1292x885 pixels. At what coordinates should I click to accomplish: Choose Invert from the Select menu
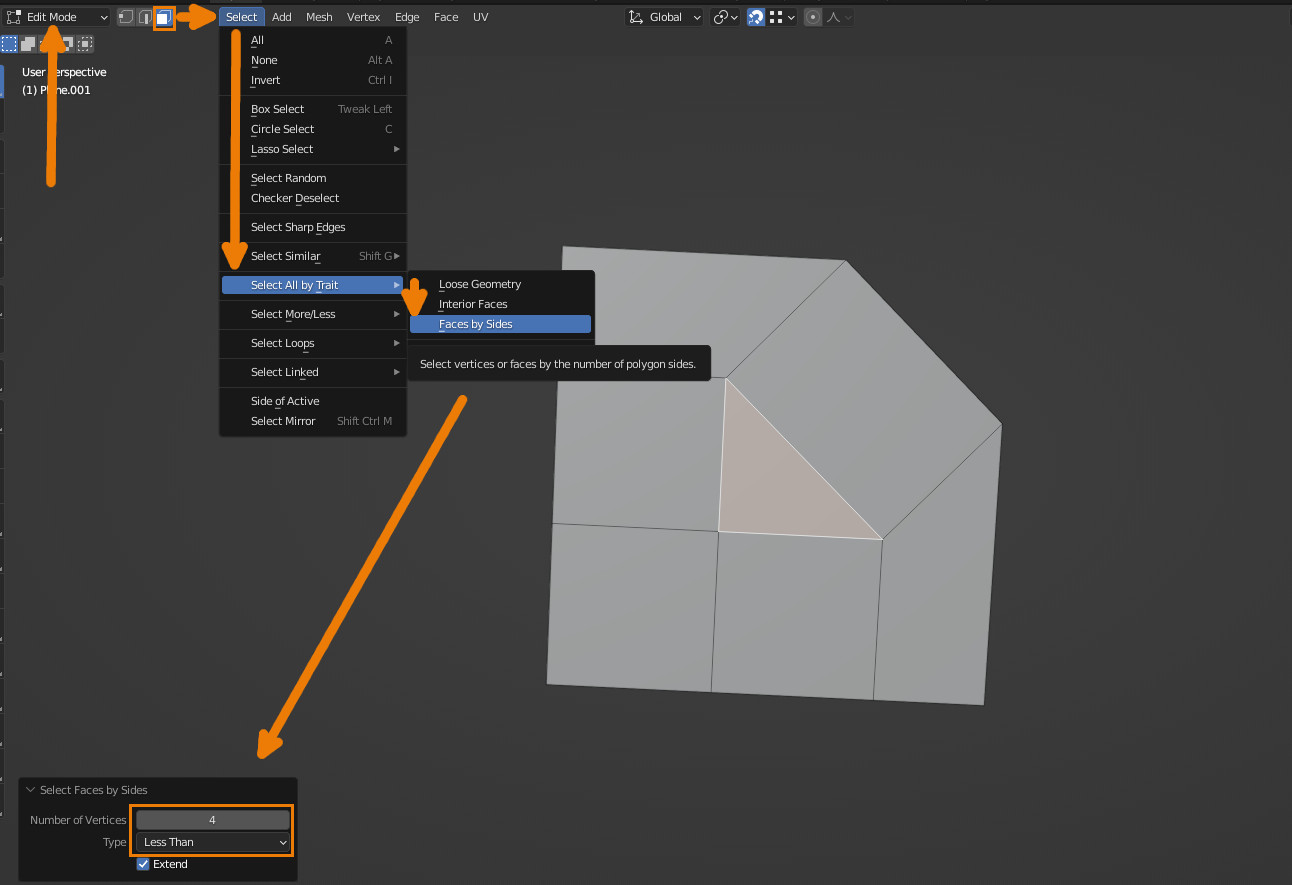(x=313, y=80)
